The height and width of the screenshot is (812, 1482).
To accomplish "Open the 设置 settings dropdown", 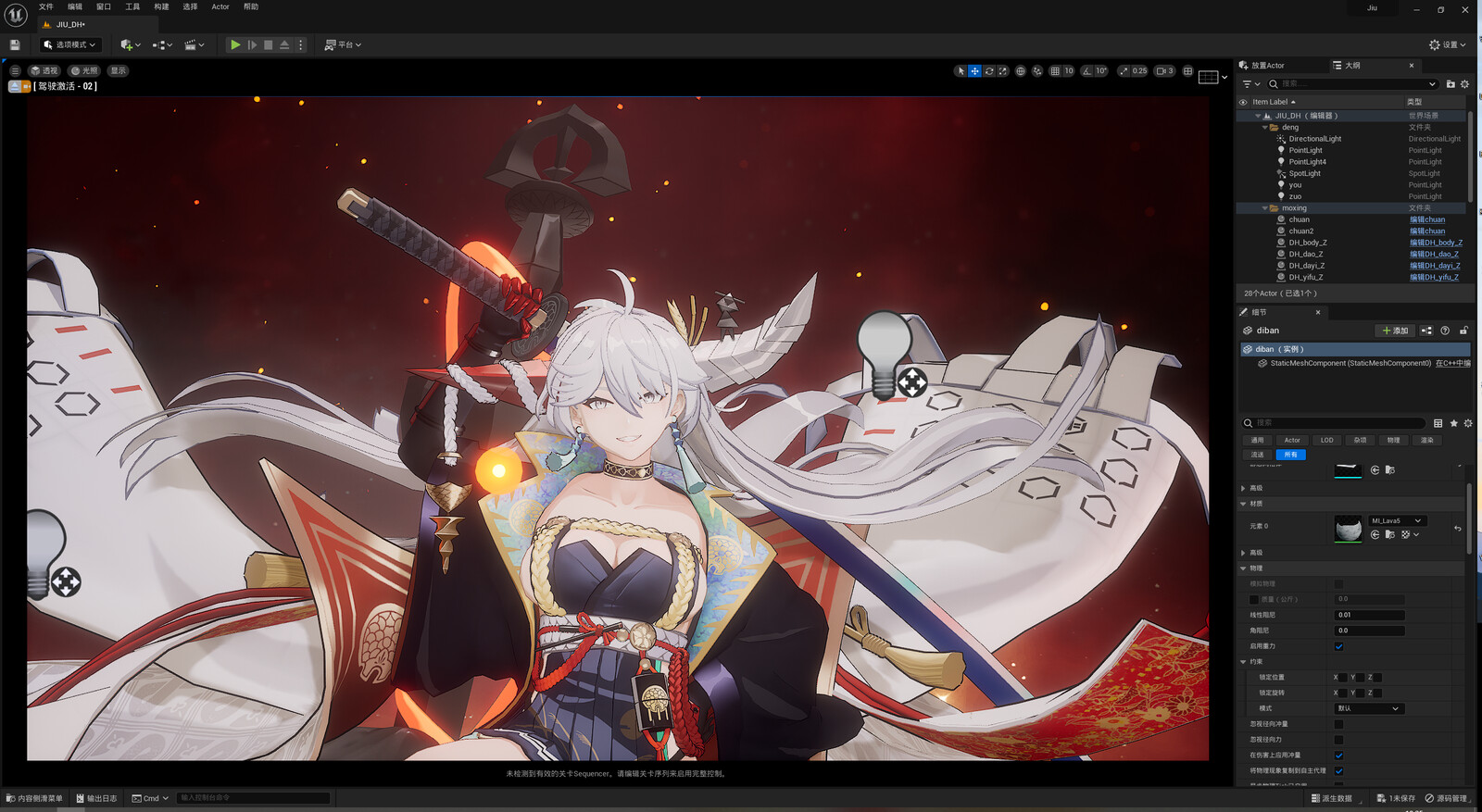I will (1448, 44).
